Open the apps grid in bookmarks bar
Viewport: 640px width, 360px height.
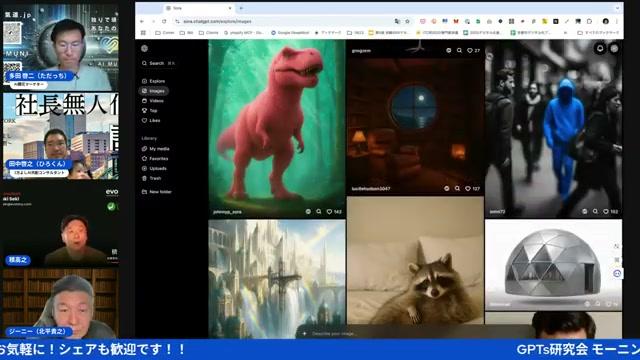(x=143, y=33)
